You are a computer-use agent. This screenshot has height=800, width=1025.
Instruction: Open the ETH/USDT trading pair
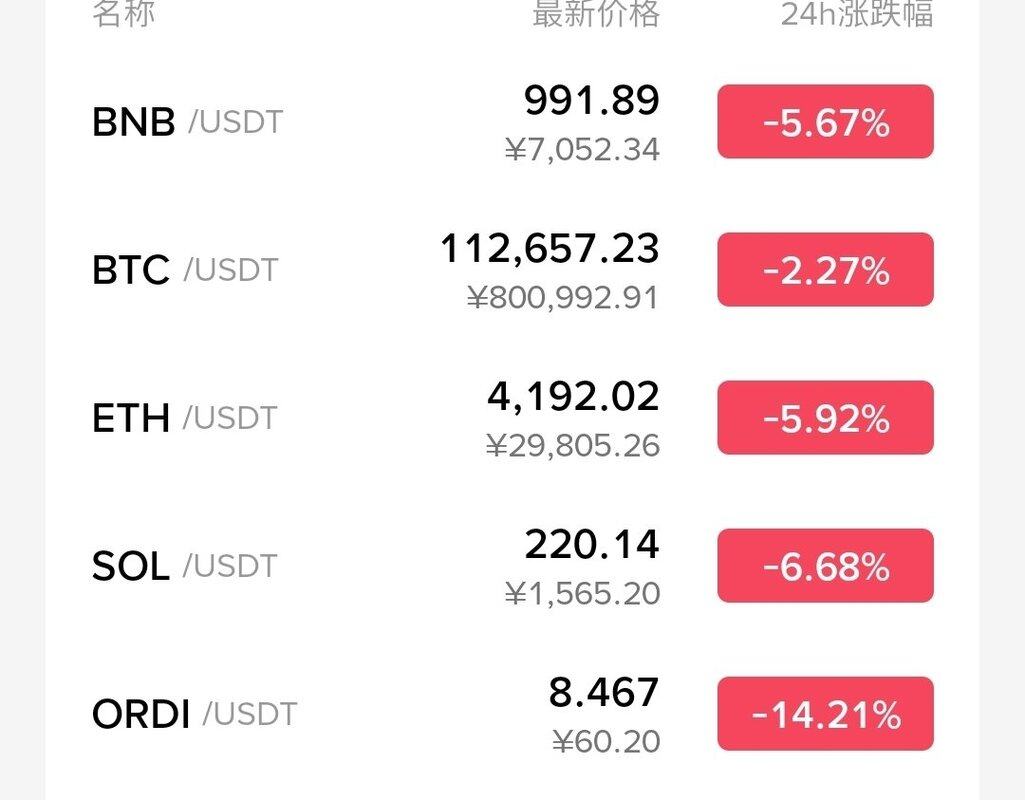tap(512, 418)
